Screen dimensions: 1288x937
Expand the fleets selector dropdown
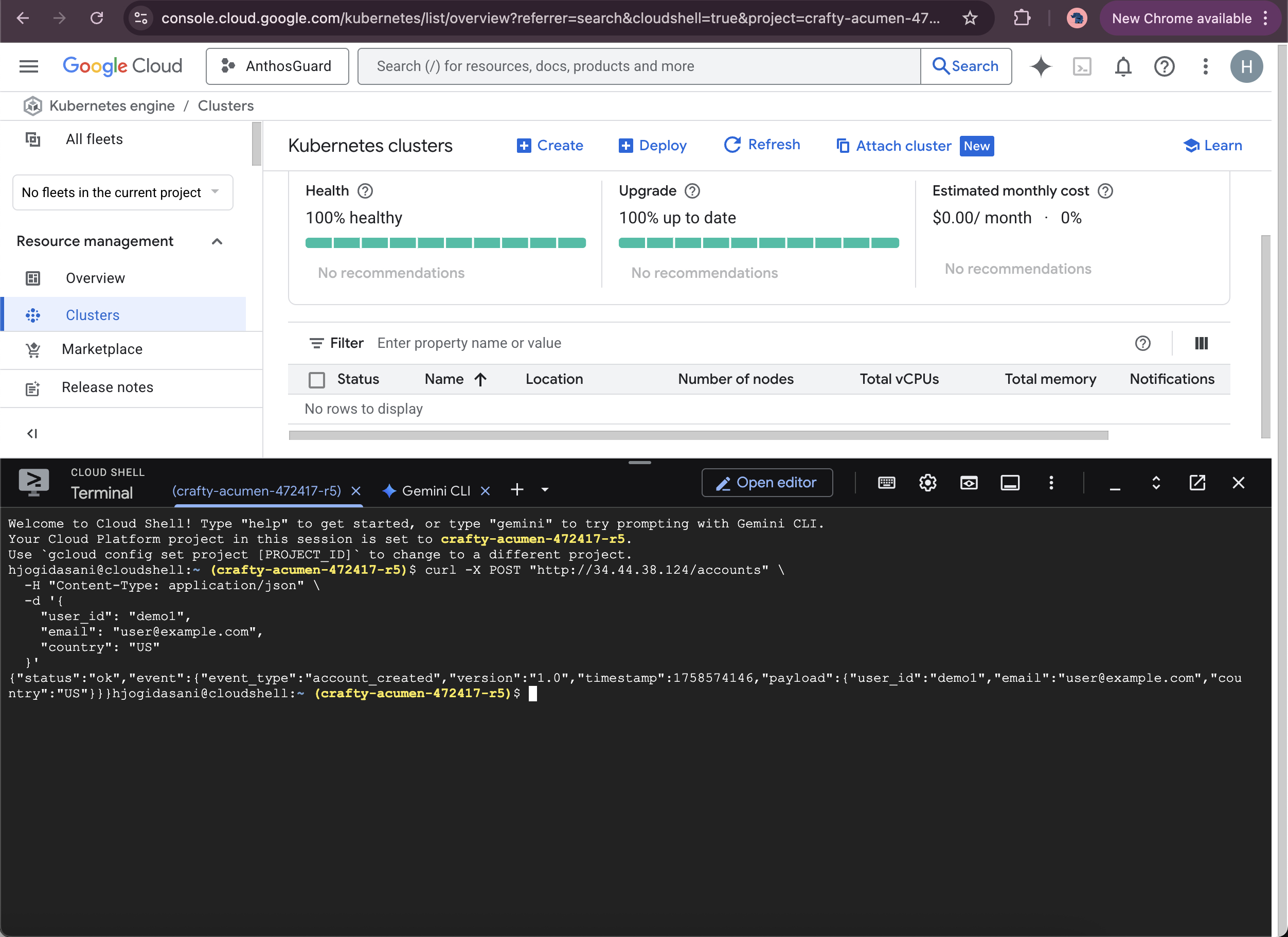[122, 192]
